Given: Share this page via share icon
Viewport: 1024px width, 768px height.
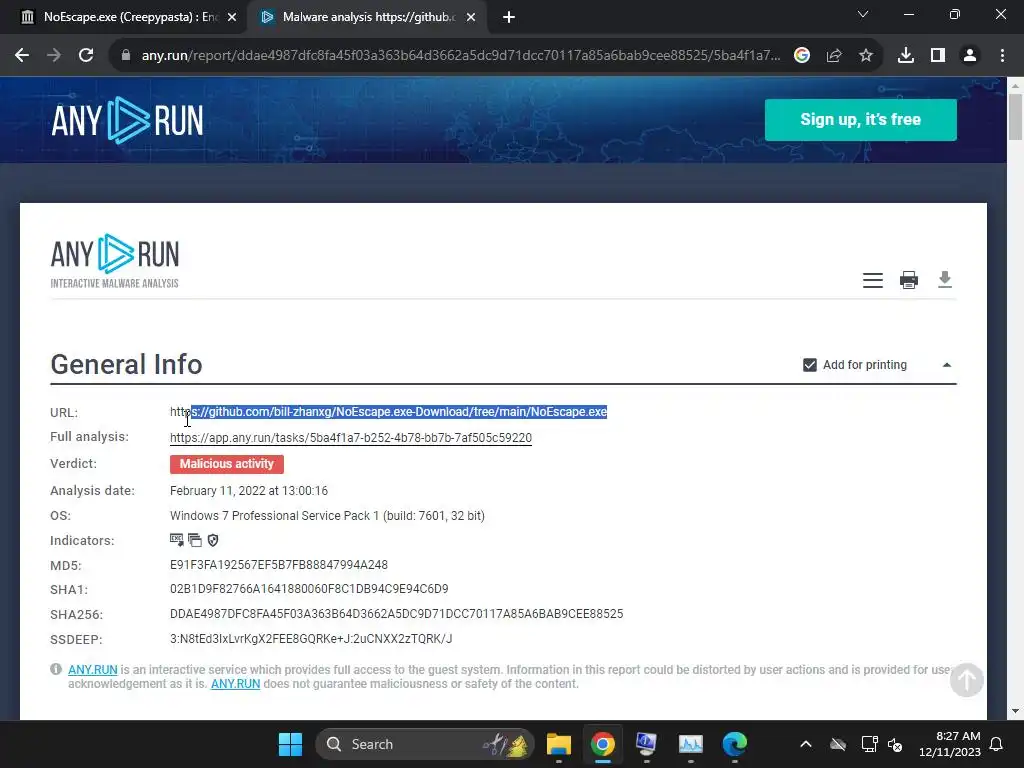Looking at the screenshot, I should (x=834, y=56).
